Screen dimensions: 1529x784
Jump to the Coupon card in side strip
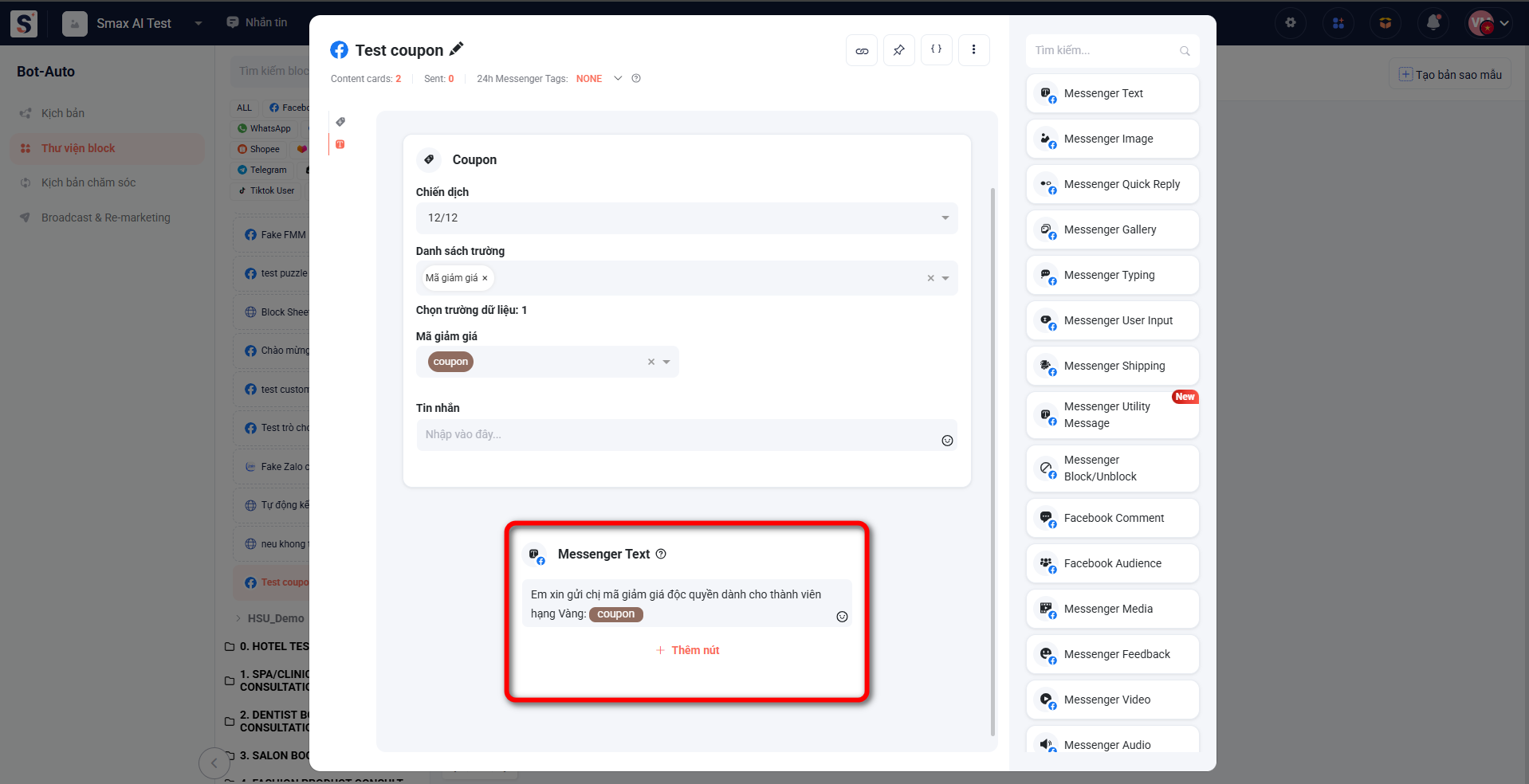pos(340,122)
